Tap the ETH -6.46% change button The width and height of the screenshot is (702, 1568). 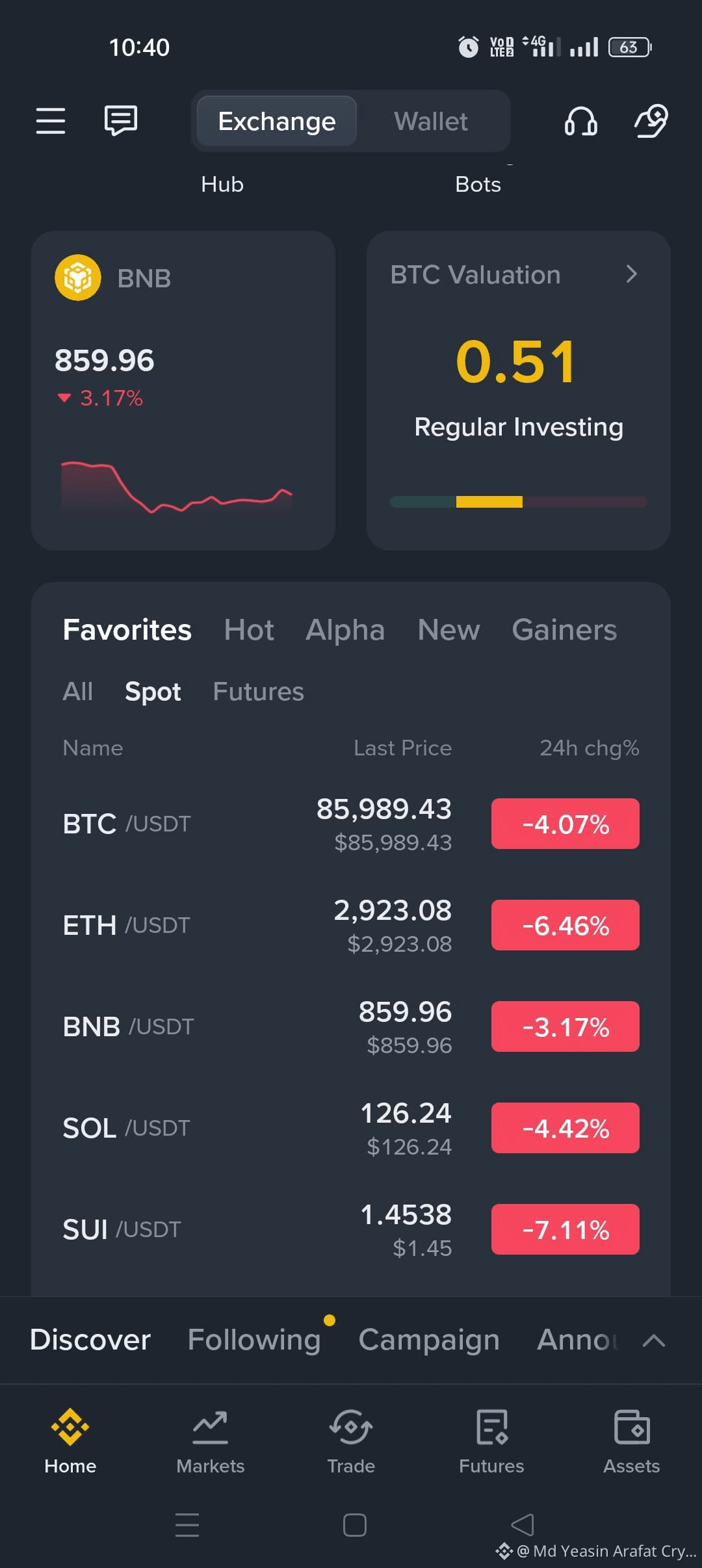pyautogui.click(x=565, y=925)
